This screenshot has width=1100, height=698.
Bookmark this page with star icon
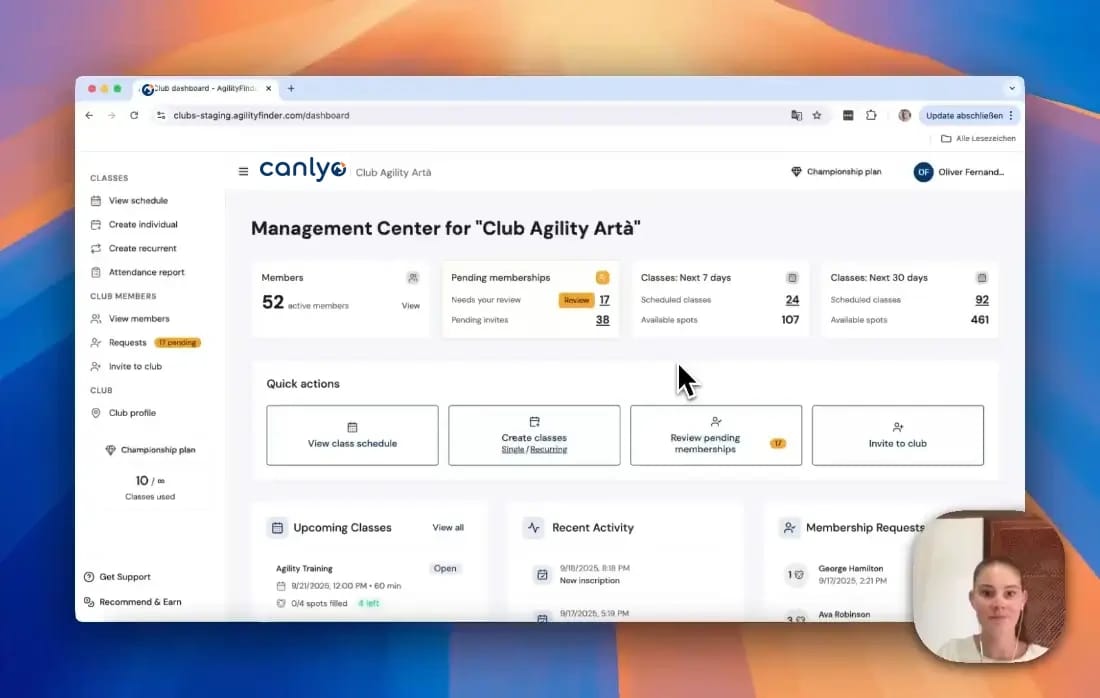point(817,116)
